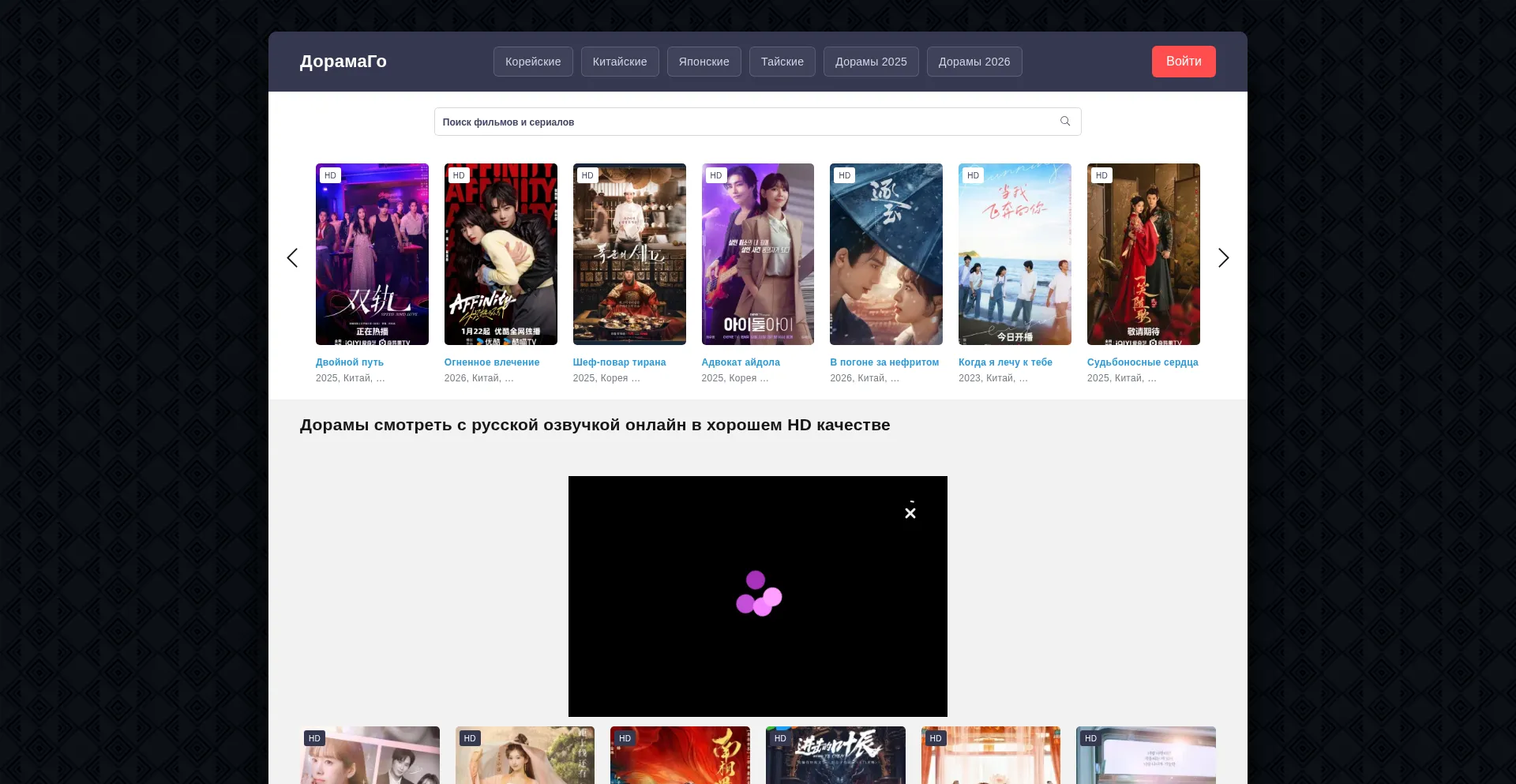Image resolution: width=1516 pixels, height=784 pixels.
Task: Click HD badge on Огненное влечение poster
Action: (459, 175)
